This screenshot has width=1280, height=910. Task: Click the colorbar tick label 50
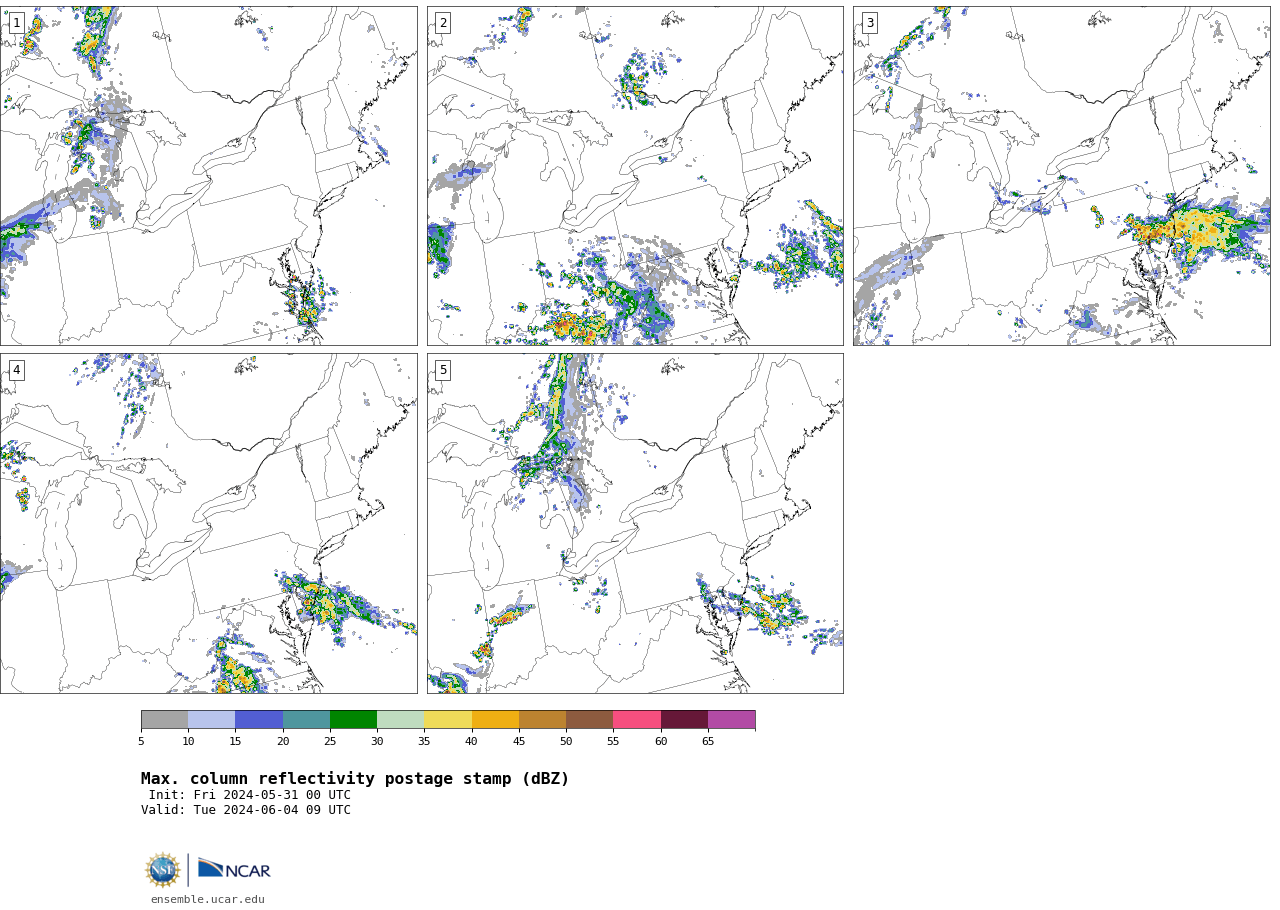566,741
